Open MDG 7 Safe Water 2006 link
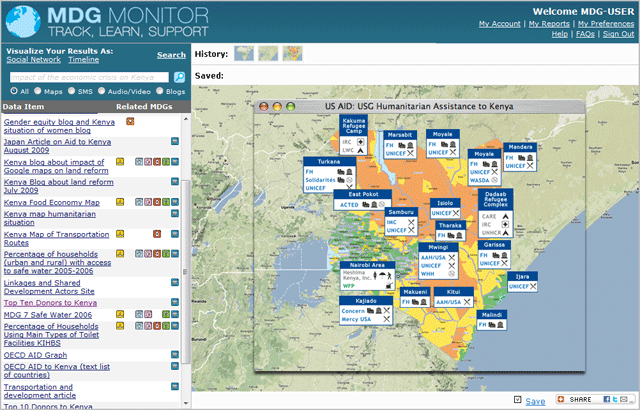This screenshot has height=410, width=640. tap(48, 315)
